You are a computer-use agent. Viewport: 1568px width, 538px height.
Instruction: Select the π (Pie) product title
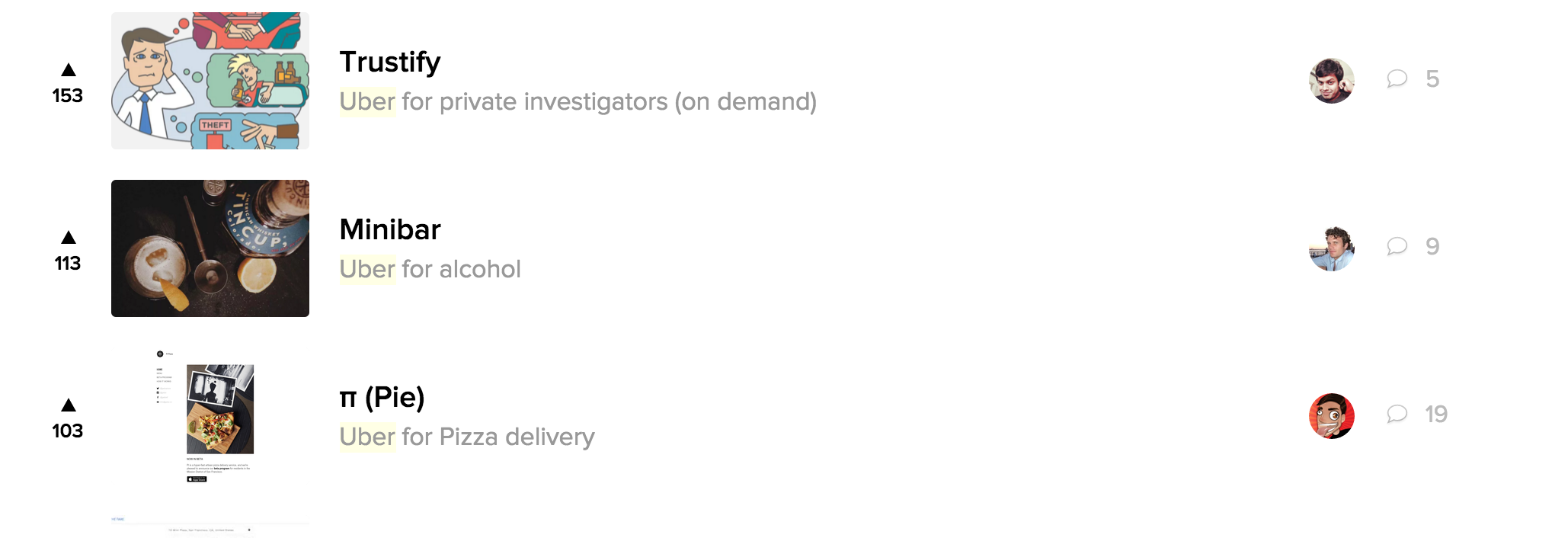tap(382, 397)
